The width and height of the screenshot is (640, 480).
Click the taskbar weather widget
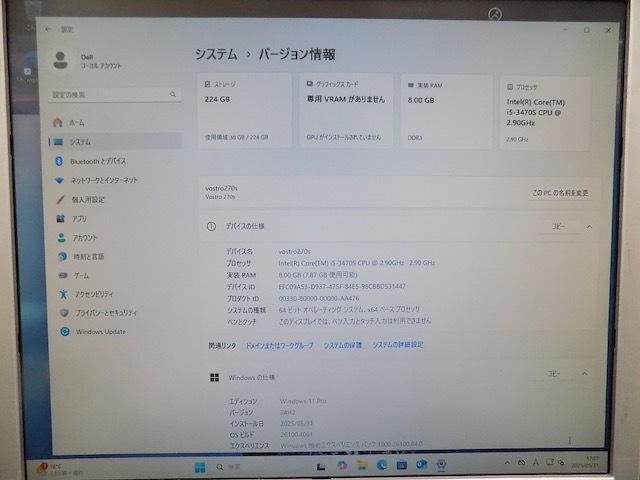(x=59, y=469)
